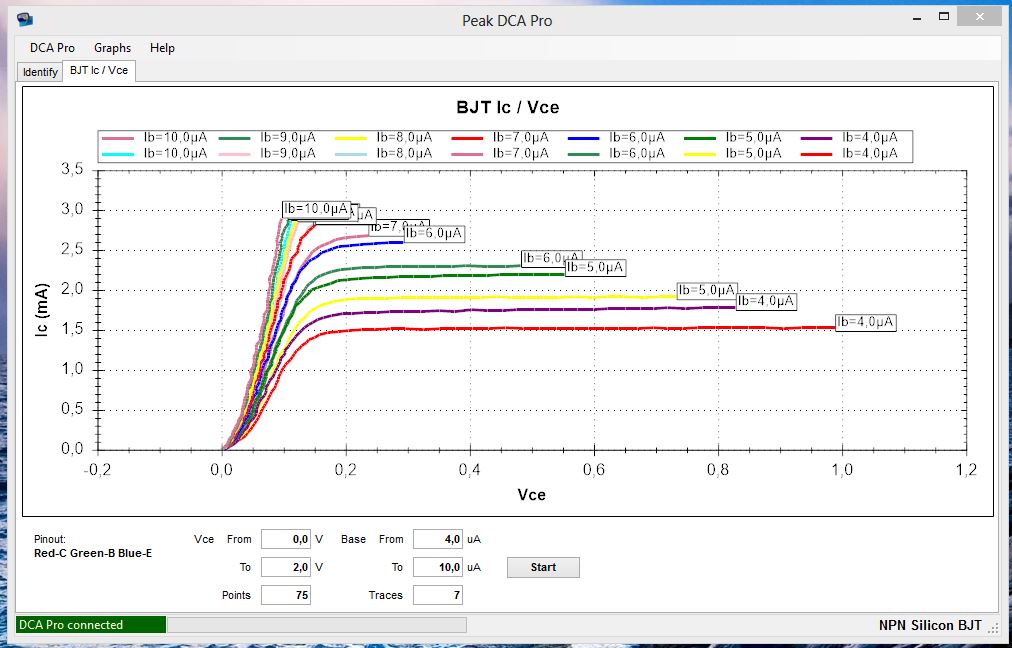Click the Peak DCA Pro app icon in title bar
Viewport: 1012px width, 648px height.
pos(25,19)
